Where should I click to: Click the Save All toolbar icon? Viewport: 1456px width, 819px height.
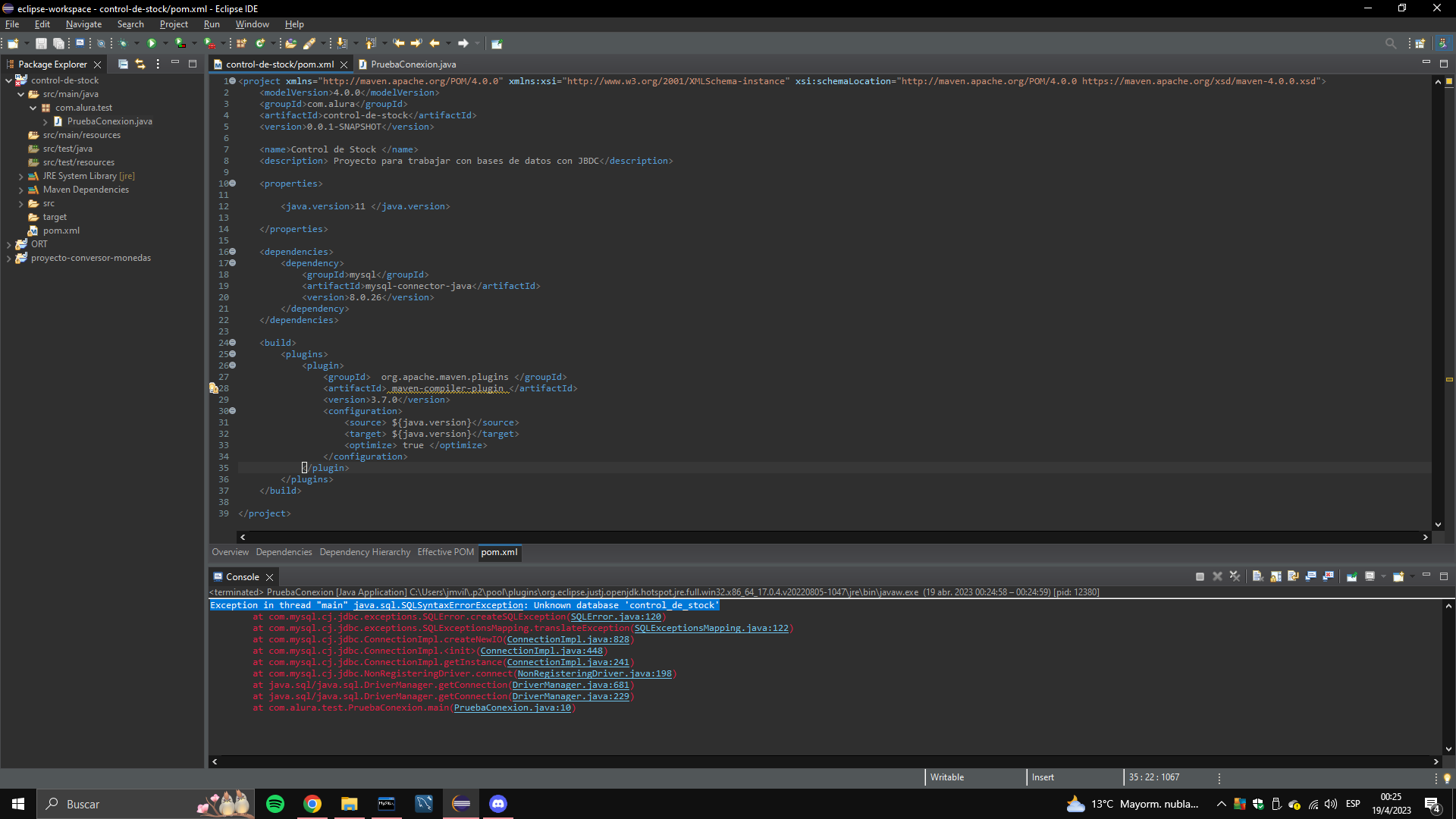click(x=58, y=43)
